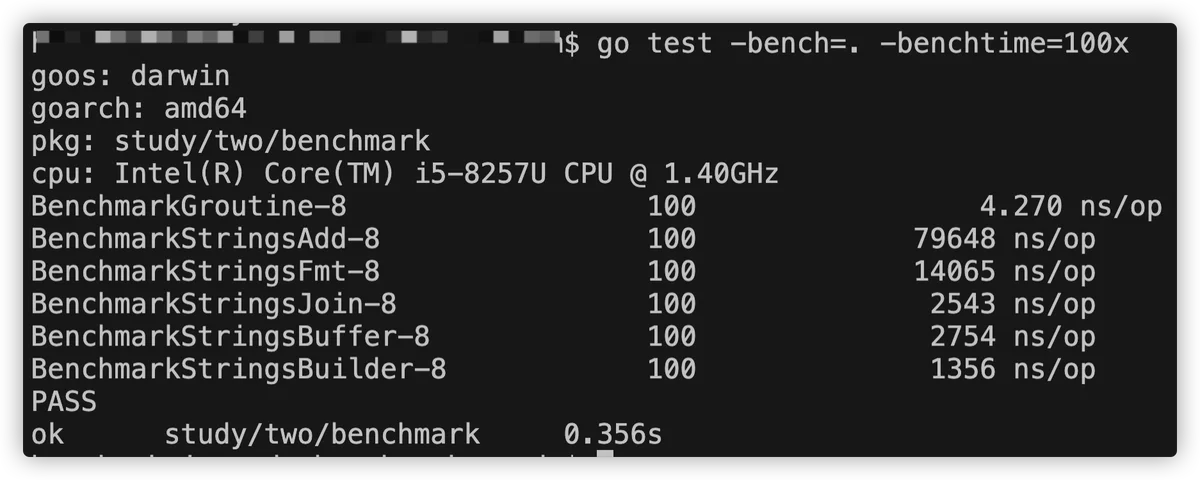1200x480 pixels.
Task: Click the 14065 ns/op value
Action: [1005, 271]
